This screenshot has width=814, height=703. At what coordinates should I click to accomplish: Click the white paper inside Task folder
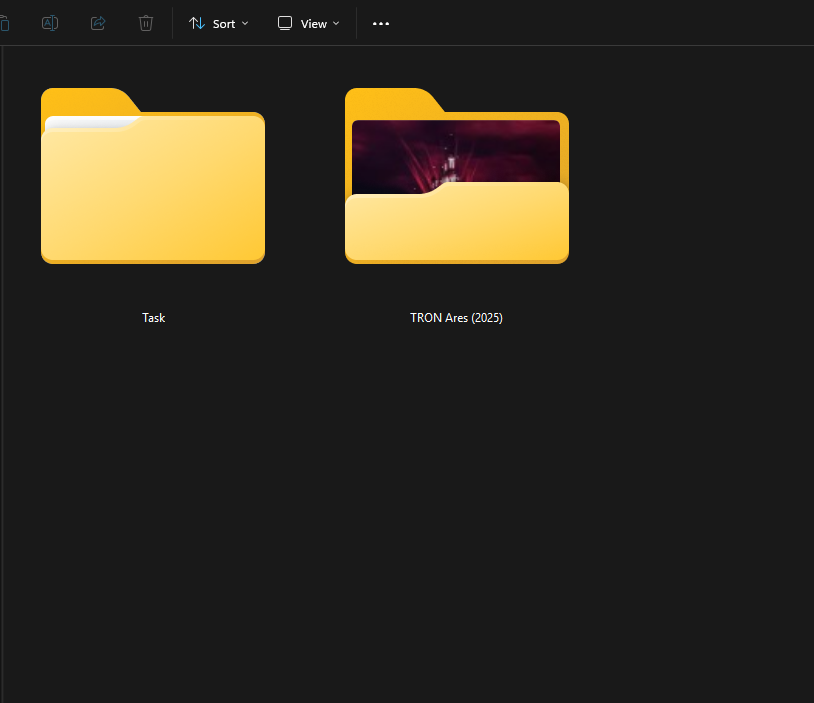pos(90,122)
